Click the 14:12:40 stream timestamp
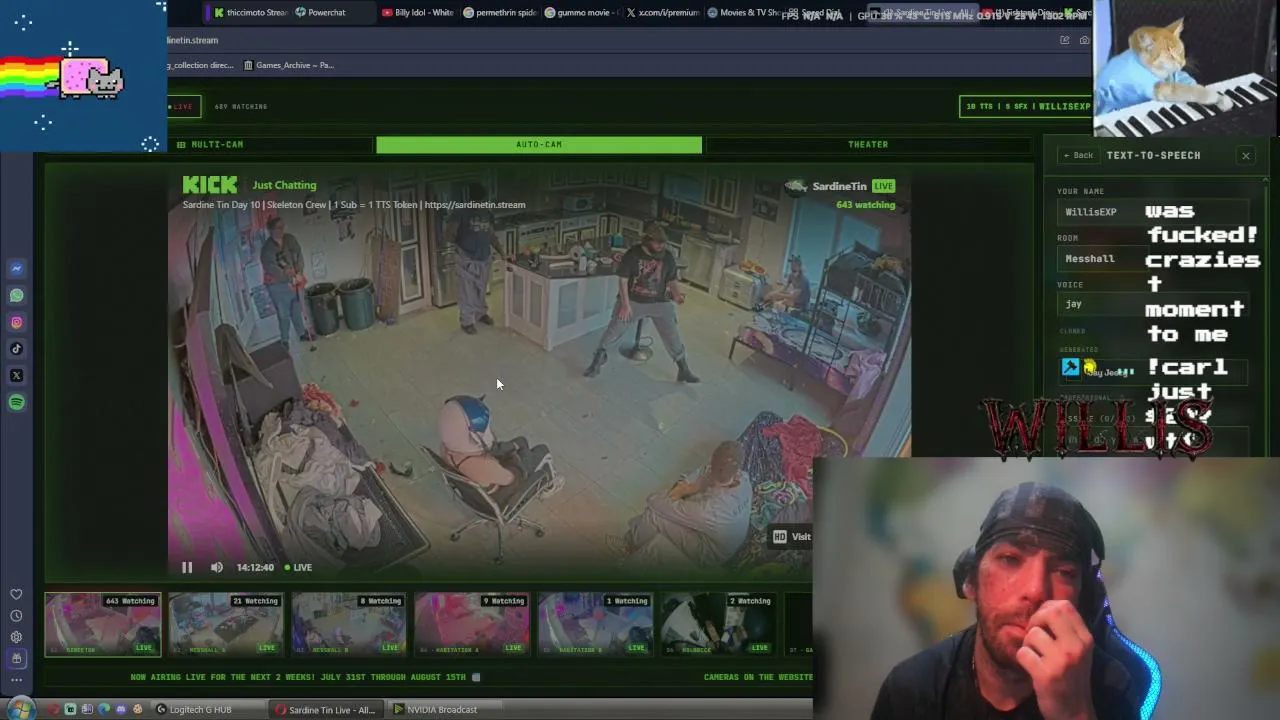This screenshot has height=720, width=1280. click(255, 567)
